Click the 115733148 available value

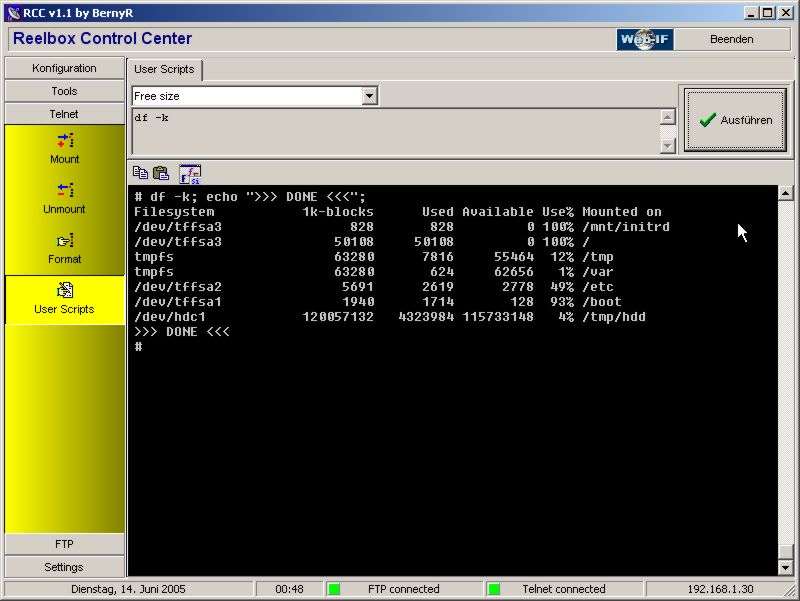coord(498,317)
